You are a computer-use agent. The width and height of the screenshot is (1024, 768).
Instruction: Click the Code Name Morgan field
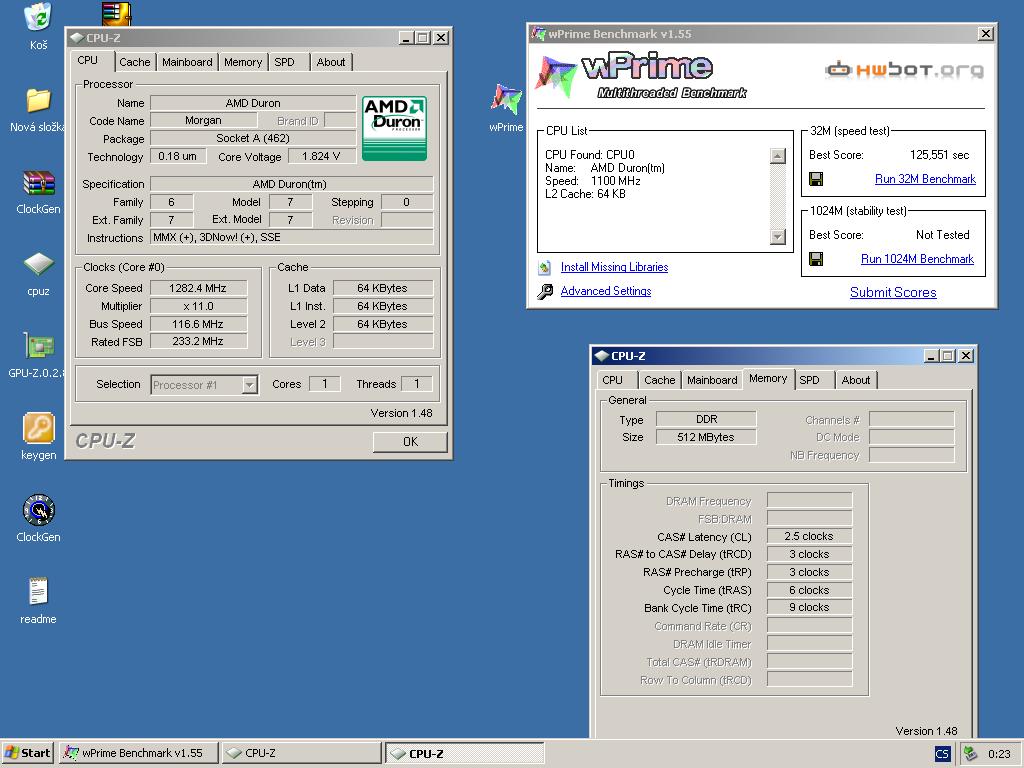coord(203,120)
